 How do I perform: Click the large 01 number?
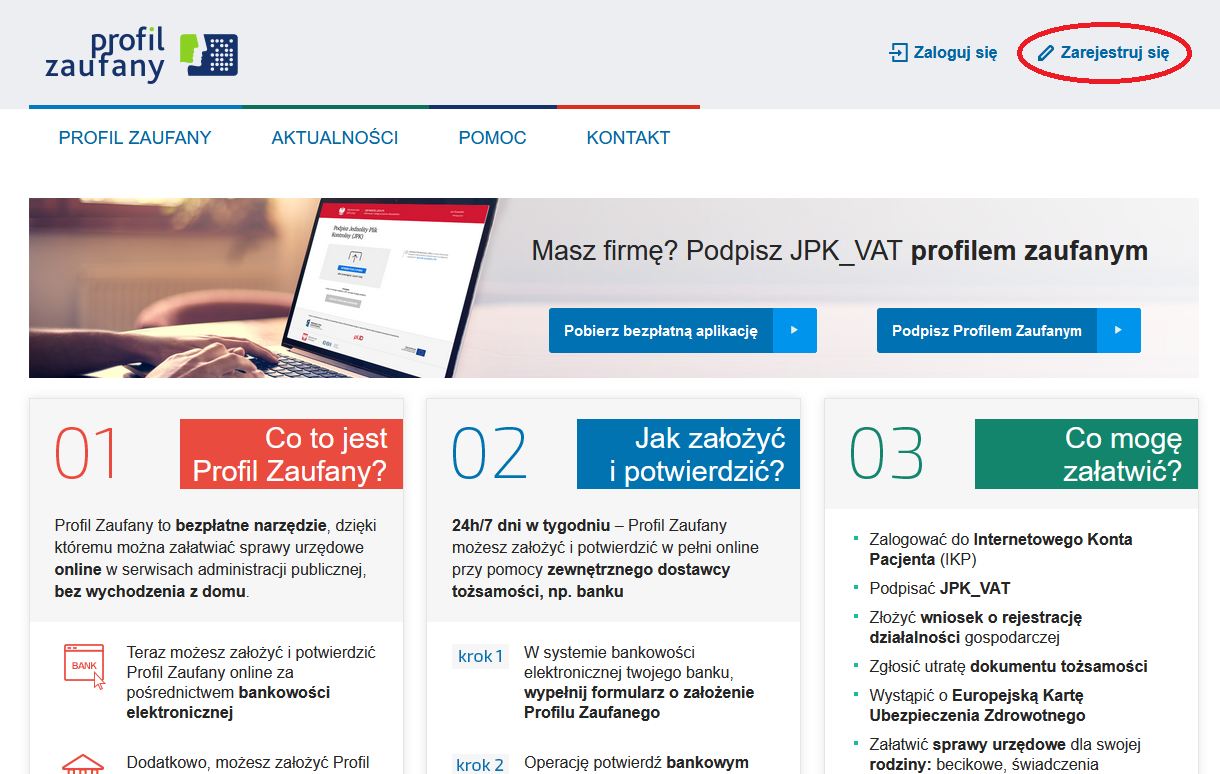click(87, 454)
